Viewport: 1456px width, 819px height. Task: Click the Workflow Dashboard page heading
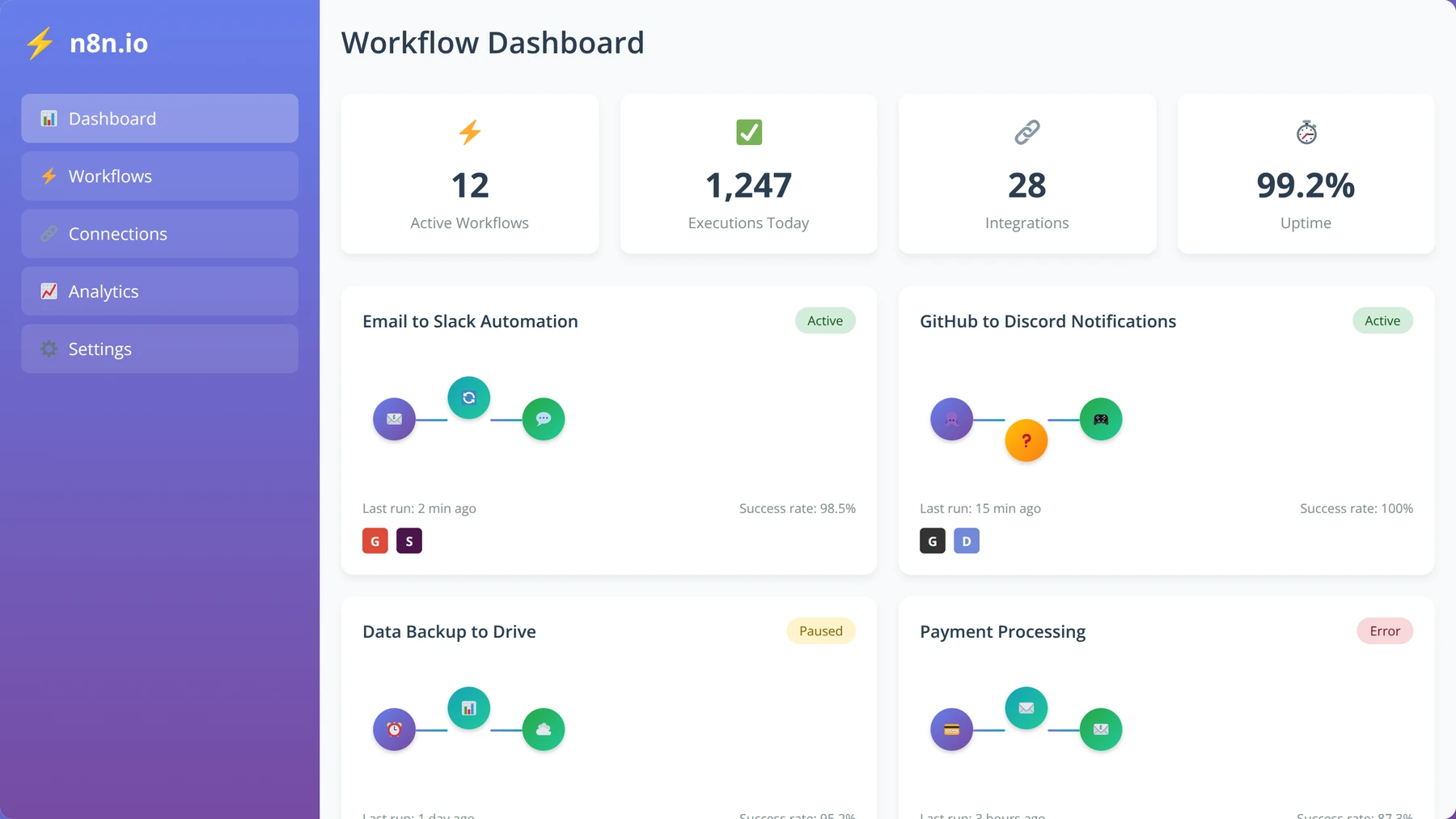493,43
